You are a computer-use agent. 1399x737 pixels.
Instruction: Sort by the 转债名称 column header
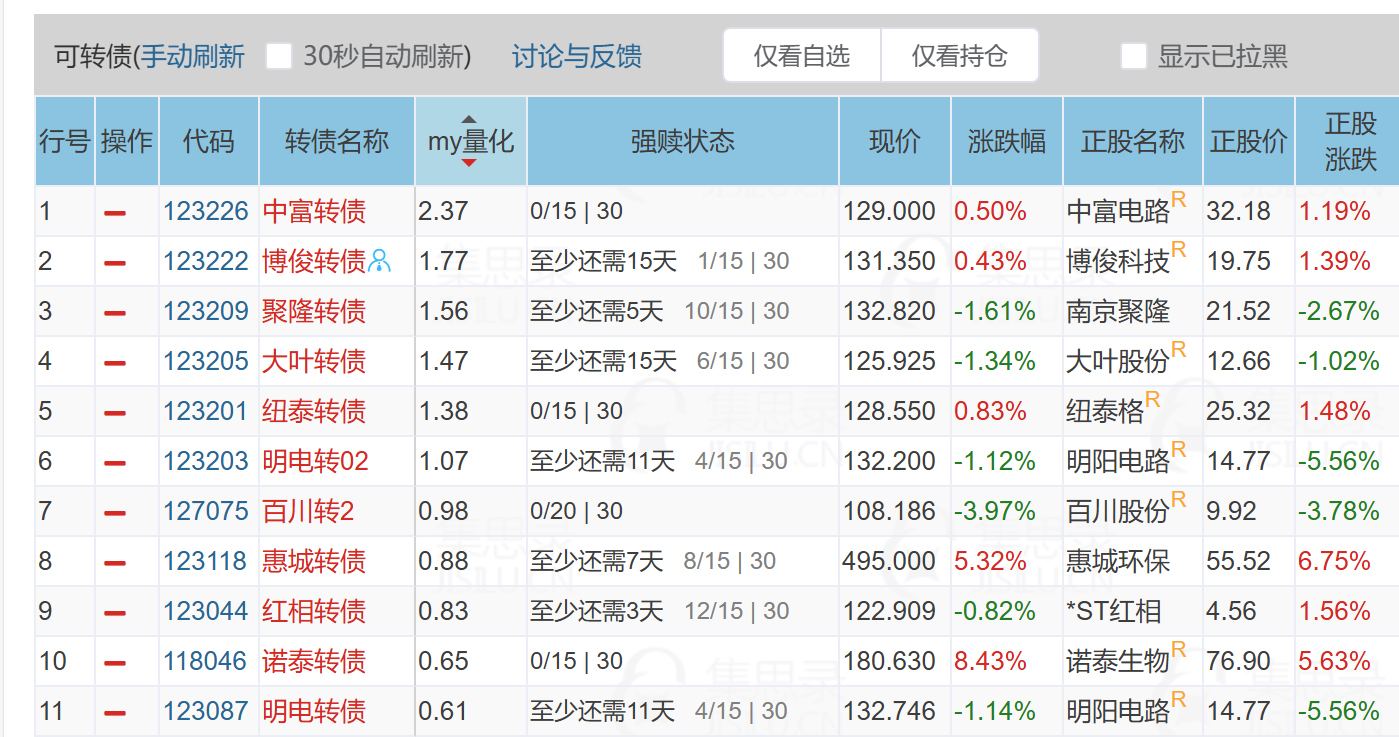click(337, 141)
